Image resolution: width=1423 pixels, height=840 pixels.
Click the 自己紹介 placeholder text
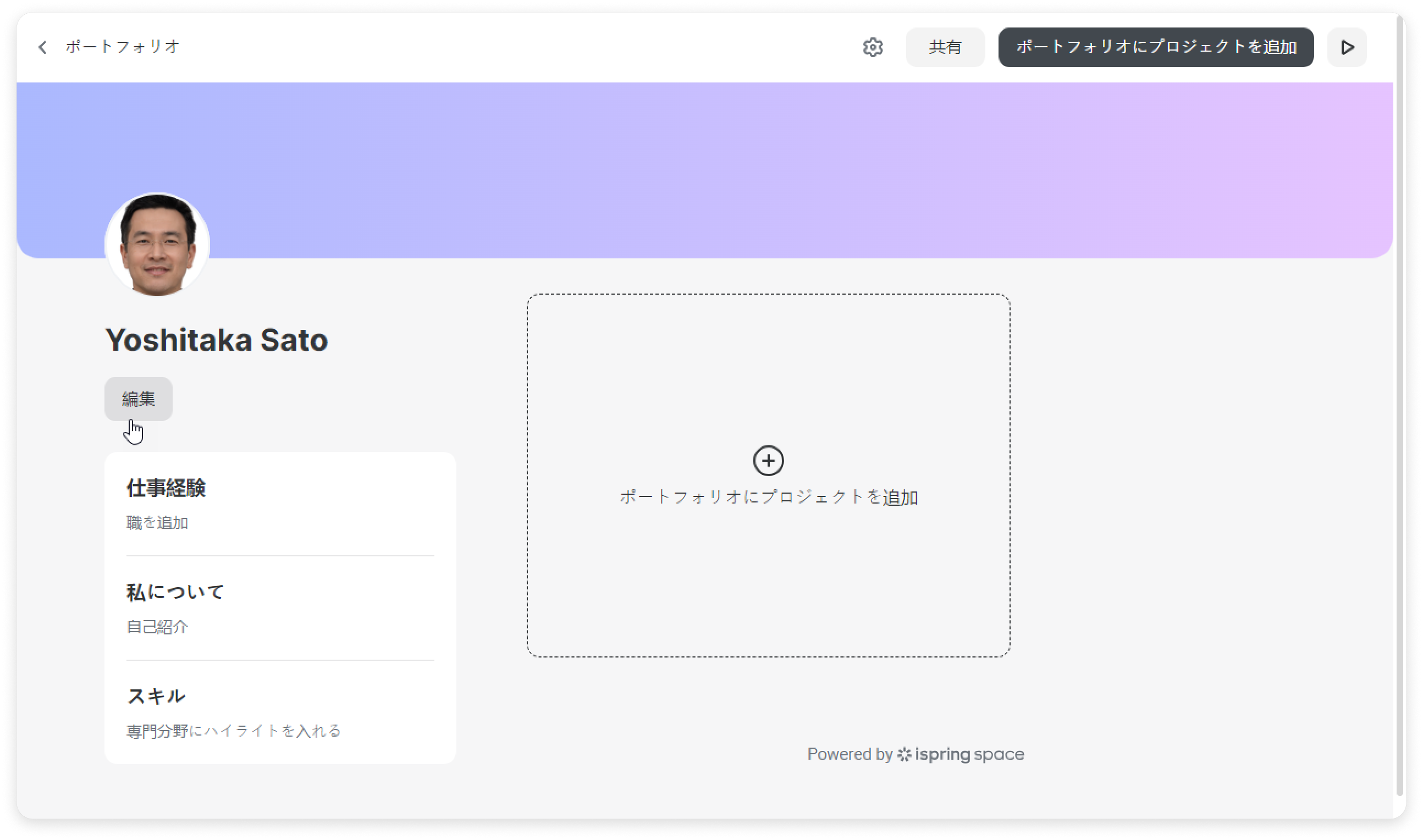click(x=157, y=627)
